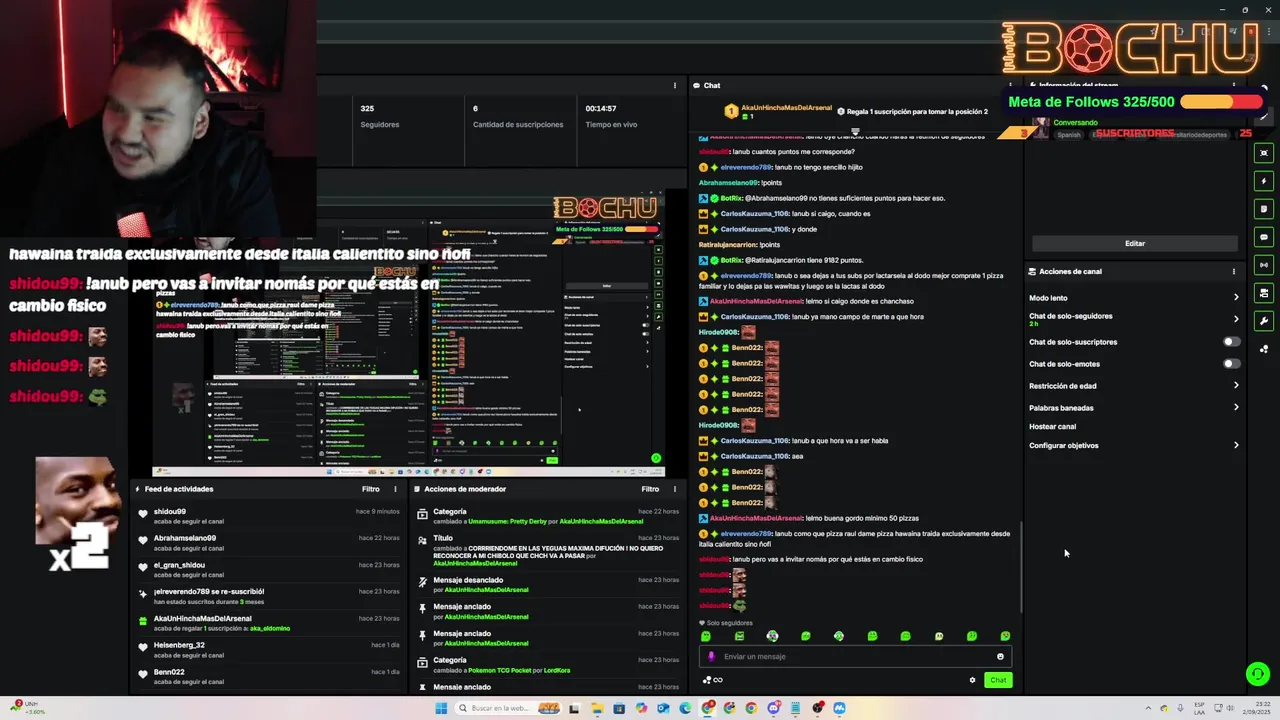This screenshot has width=1280, height=720.
Task: Toggle the lightning activity feed sidebar icon
Action: (1264, 181)
